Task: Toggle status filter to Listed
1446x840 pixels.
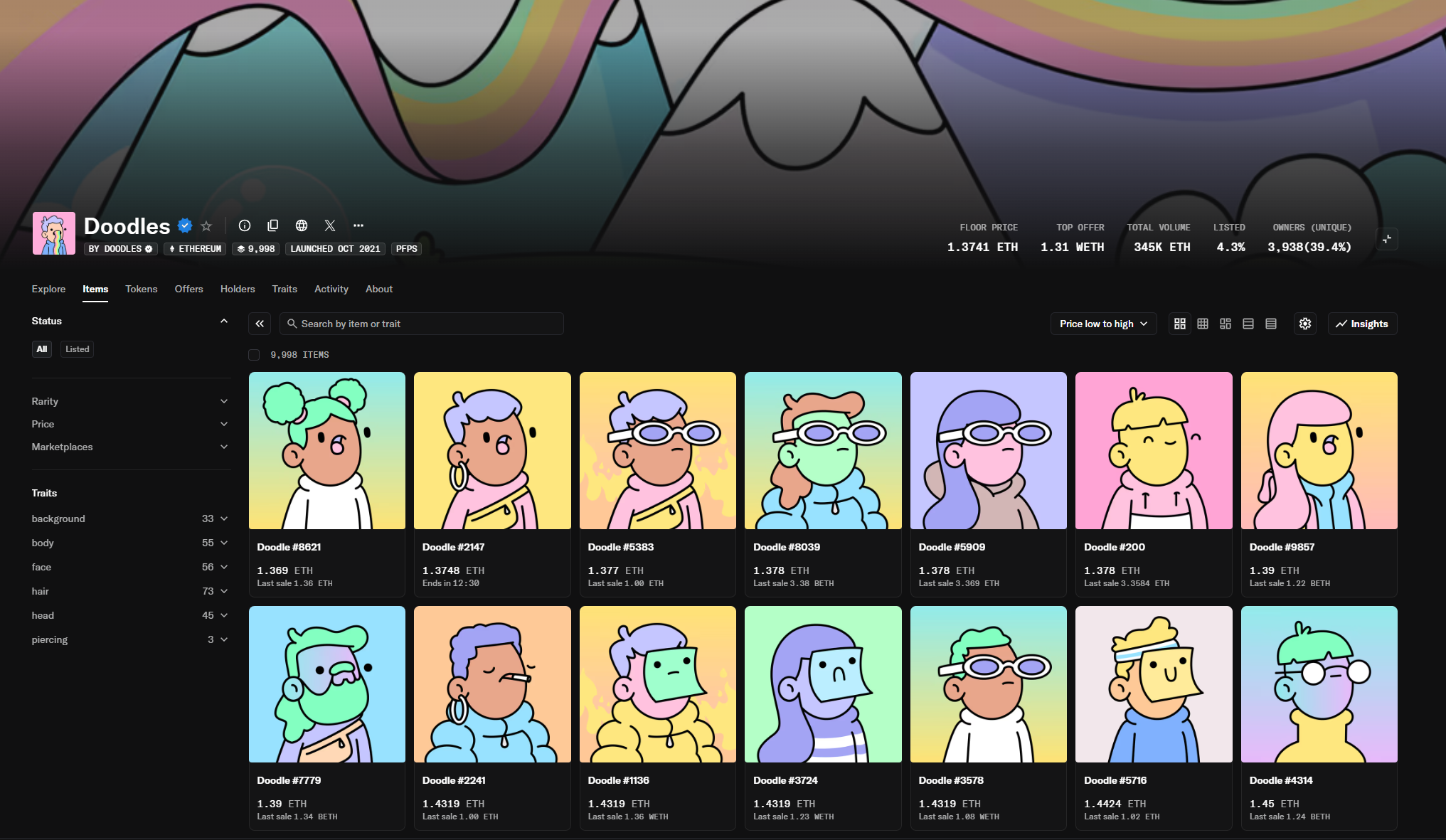Action: click(77, 349)
